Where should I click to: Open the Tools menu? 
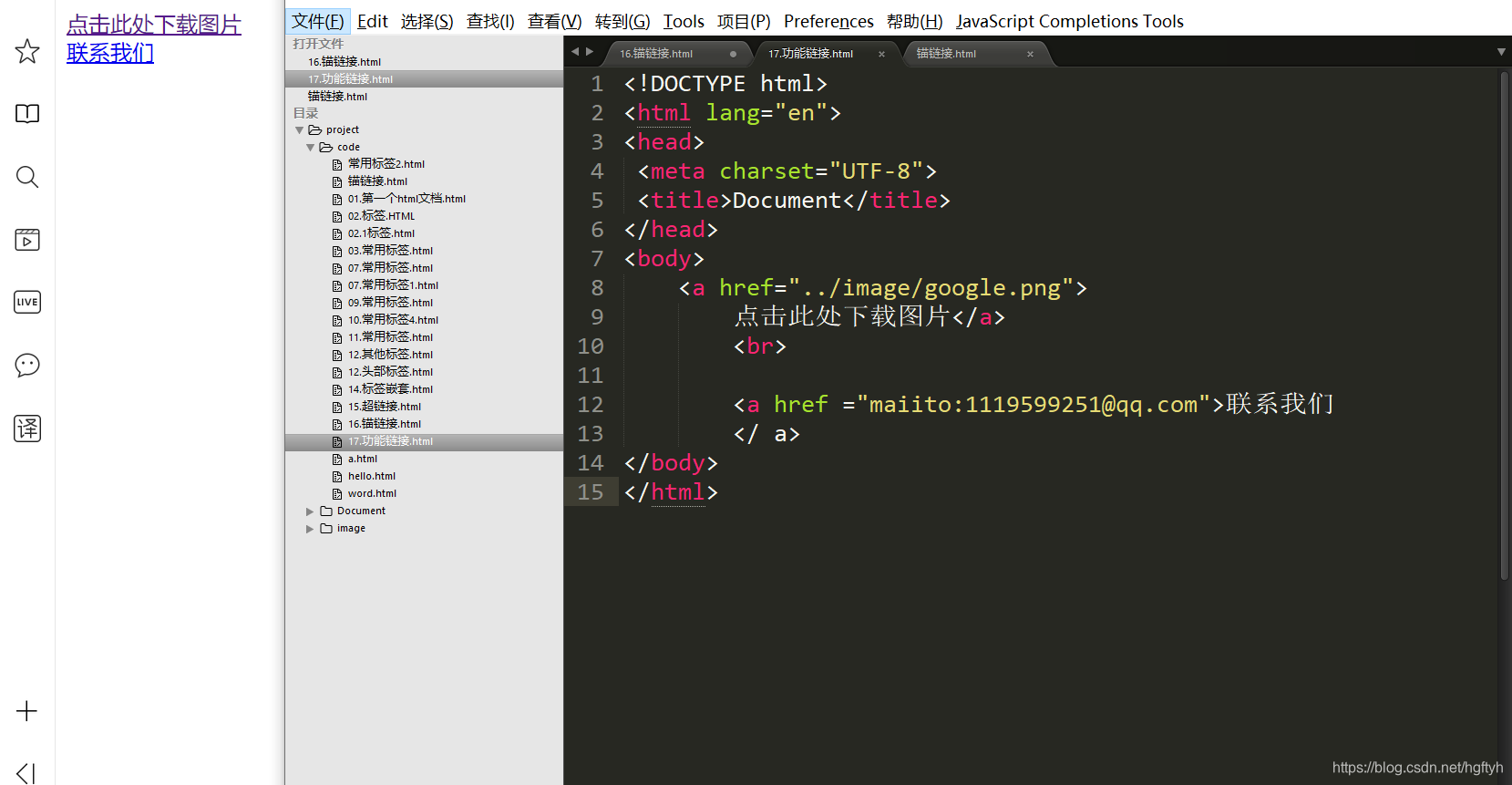(684, 21)
